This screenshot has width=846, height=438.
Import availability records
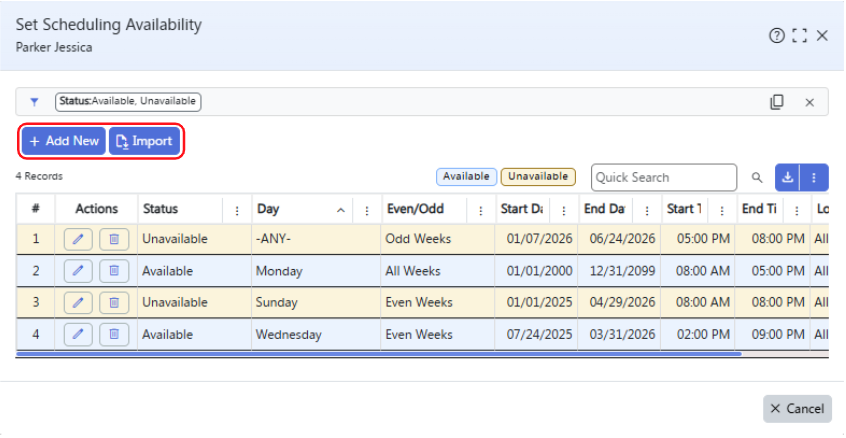pos(145,141)
